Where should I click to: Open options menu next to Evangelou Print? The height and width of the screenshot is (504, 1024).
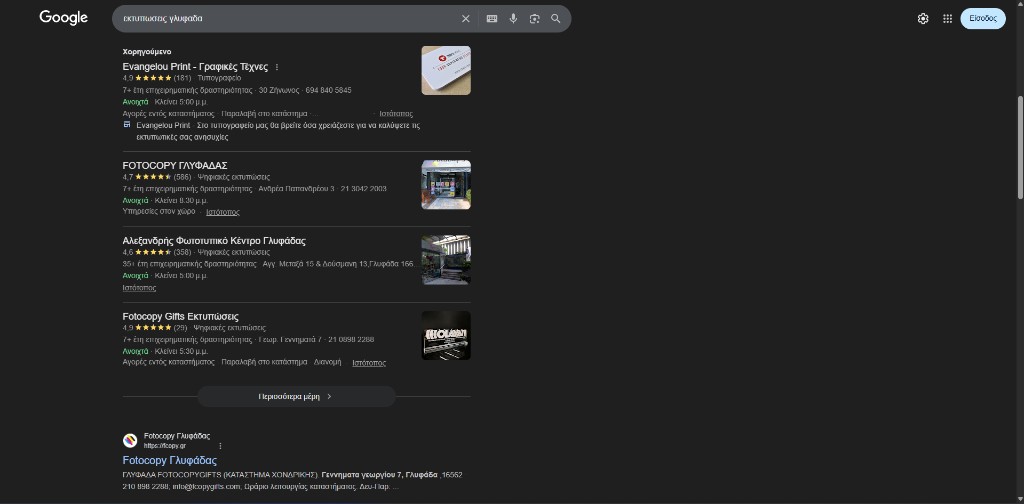click(277, 67)
